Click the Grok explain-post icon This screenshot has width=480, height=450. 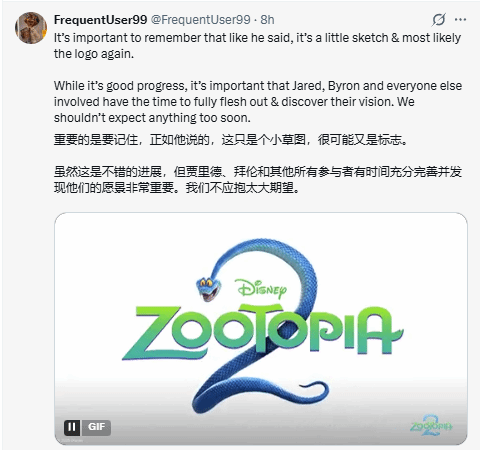point(439,20)
